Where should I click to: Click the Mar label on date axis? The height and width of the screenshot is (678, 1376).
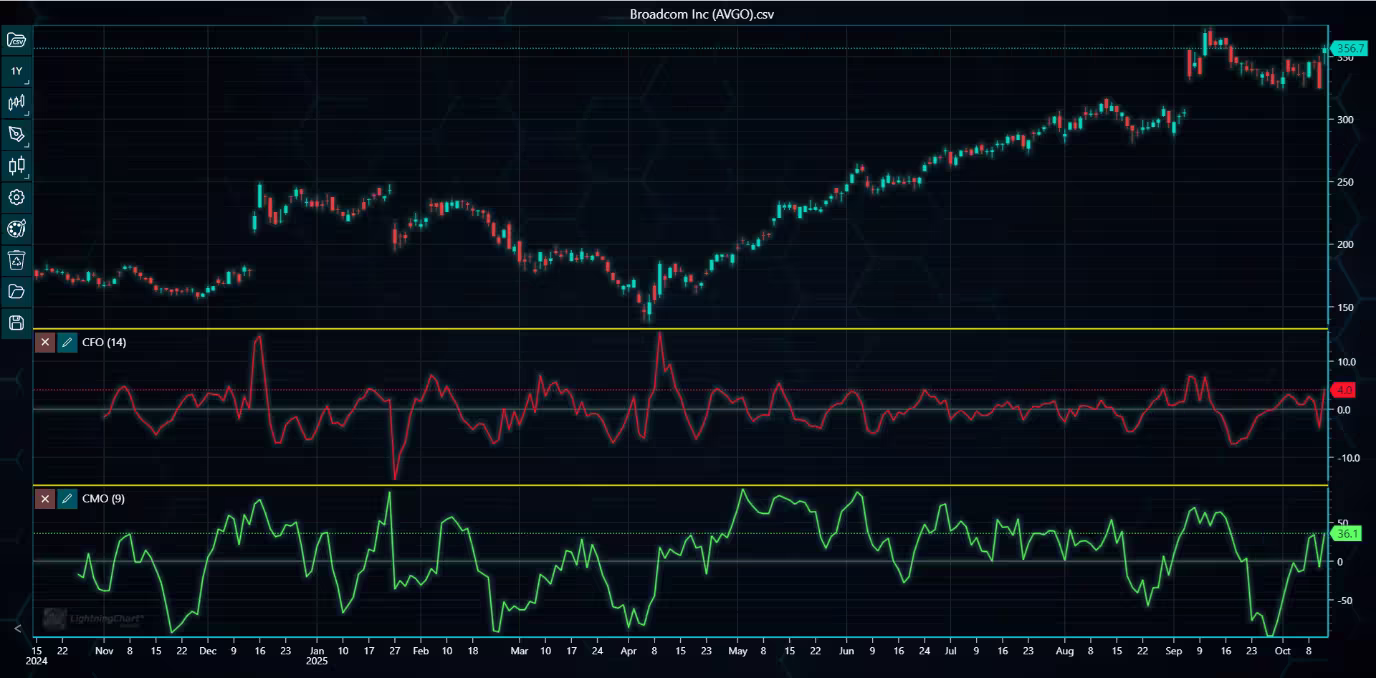point(518,650)
